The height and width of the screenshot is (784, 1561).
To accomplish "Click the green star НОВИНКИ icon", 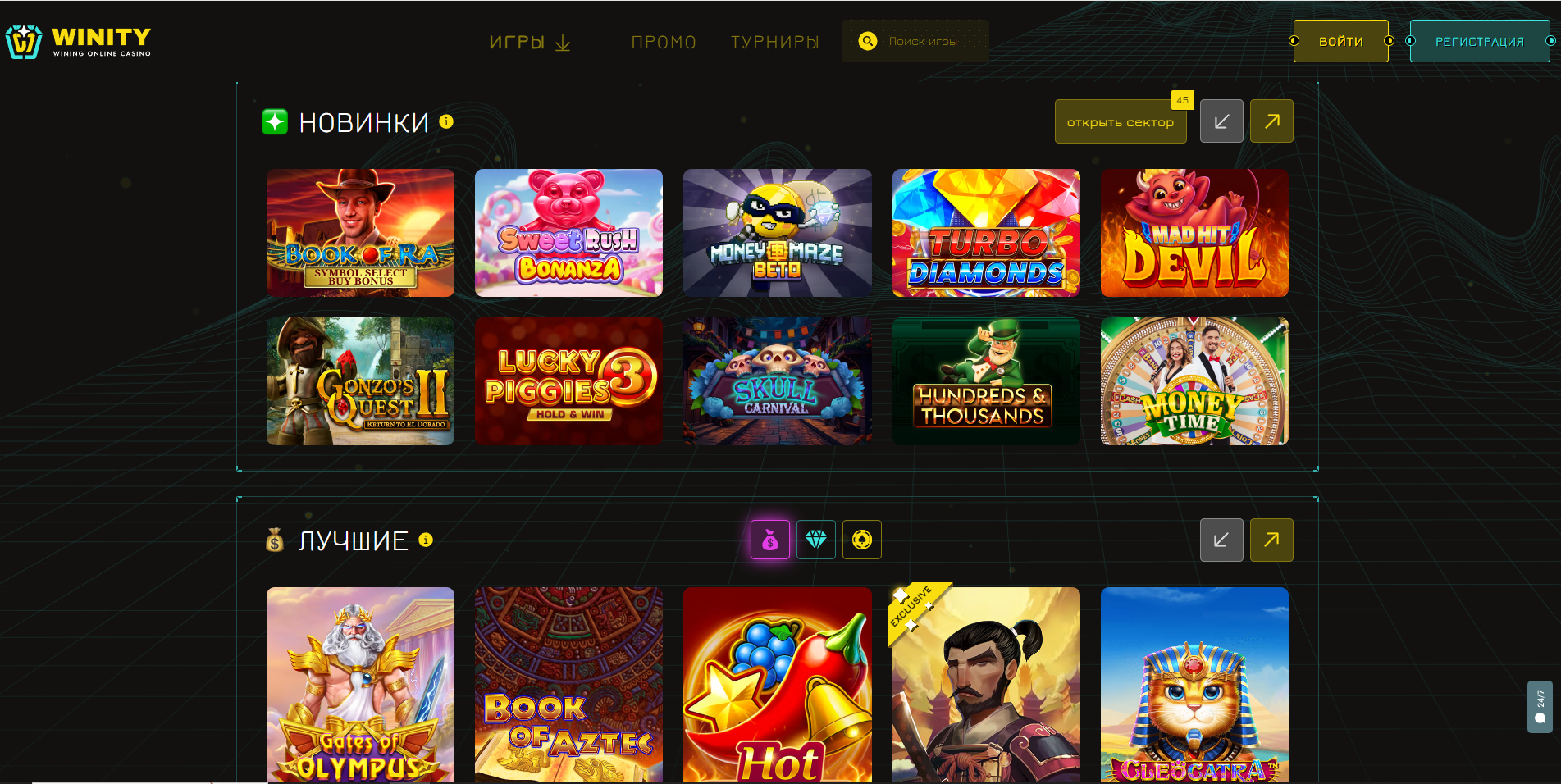I will click(275, 121).
